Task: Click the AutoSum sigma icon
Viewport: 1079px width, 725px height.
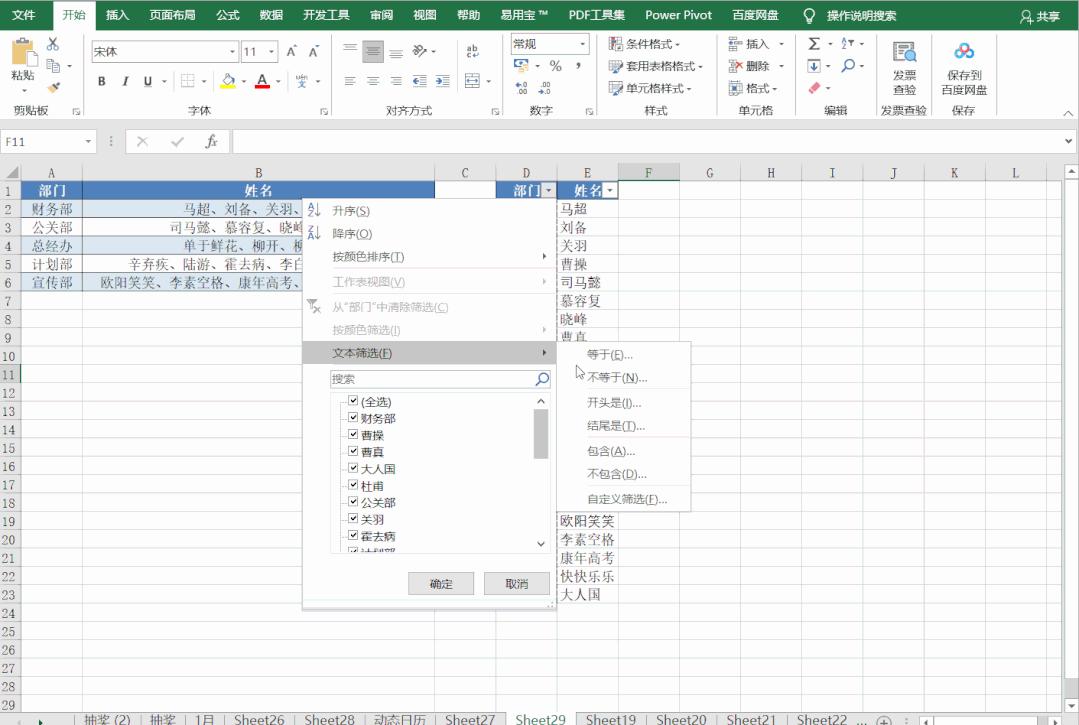Action: [x=816, y=44]
